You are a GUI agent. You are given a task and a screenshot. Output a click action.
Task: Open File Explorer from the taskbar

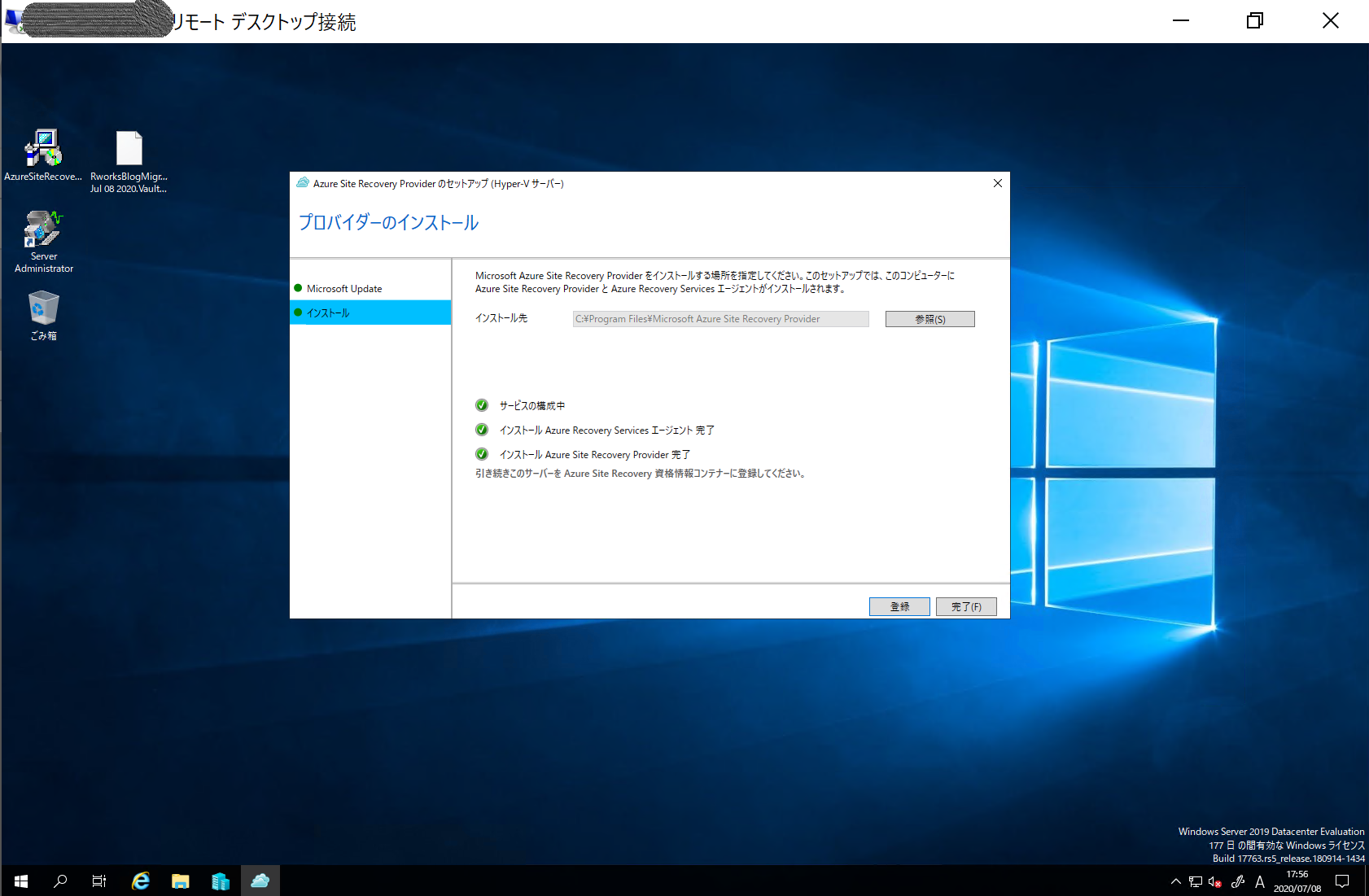point(180,881)
